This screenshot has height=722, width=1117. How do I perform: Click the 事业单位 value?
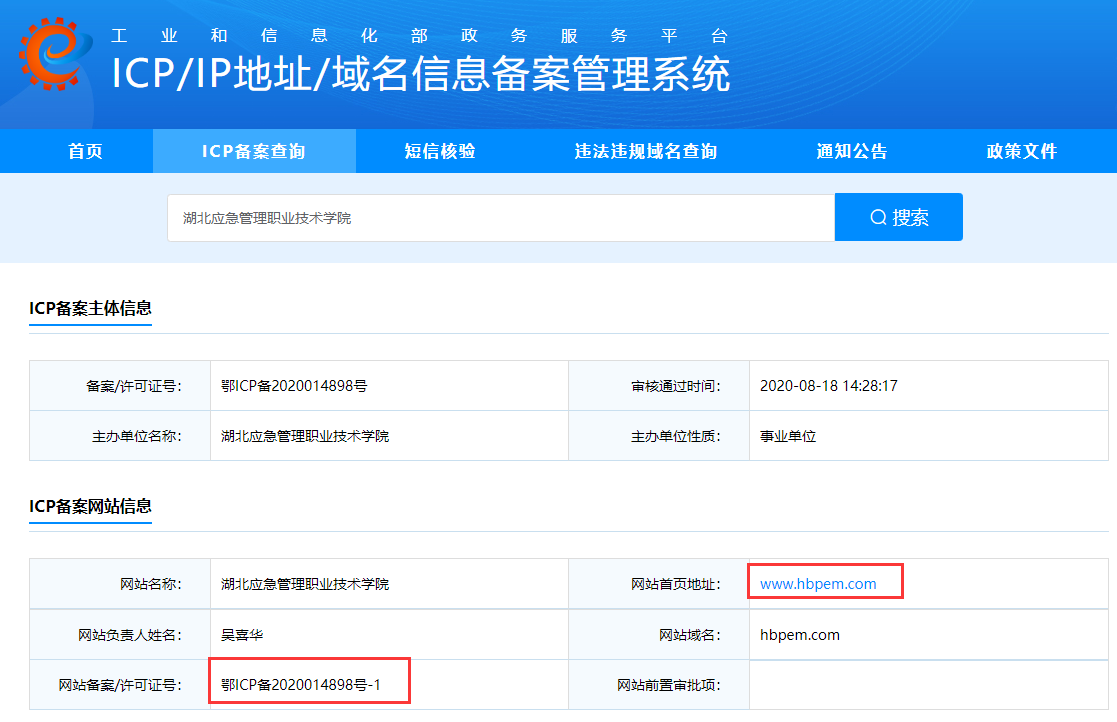tap(788, 436)
